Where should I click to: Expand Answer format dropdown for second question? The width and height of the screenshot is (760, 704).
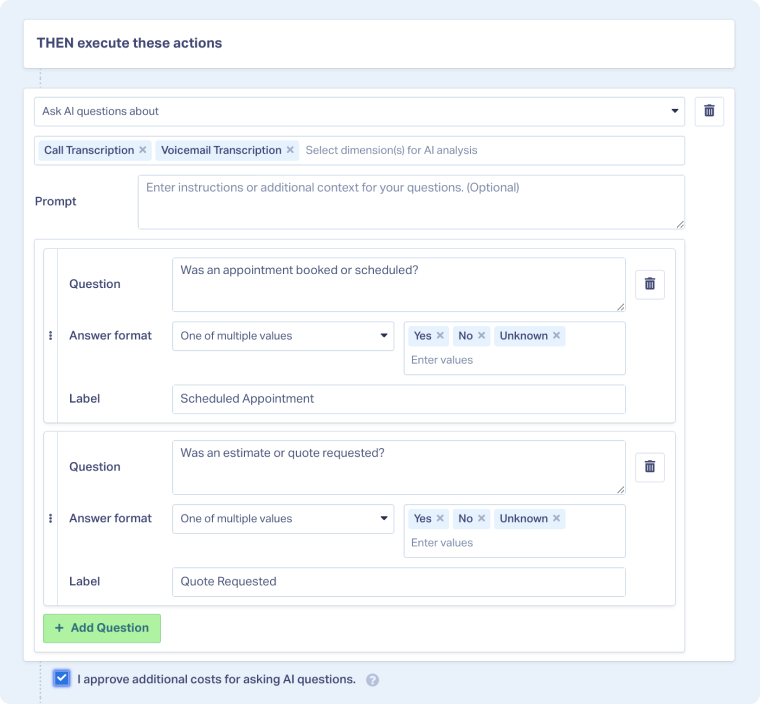(x=283, y=519)
